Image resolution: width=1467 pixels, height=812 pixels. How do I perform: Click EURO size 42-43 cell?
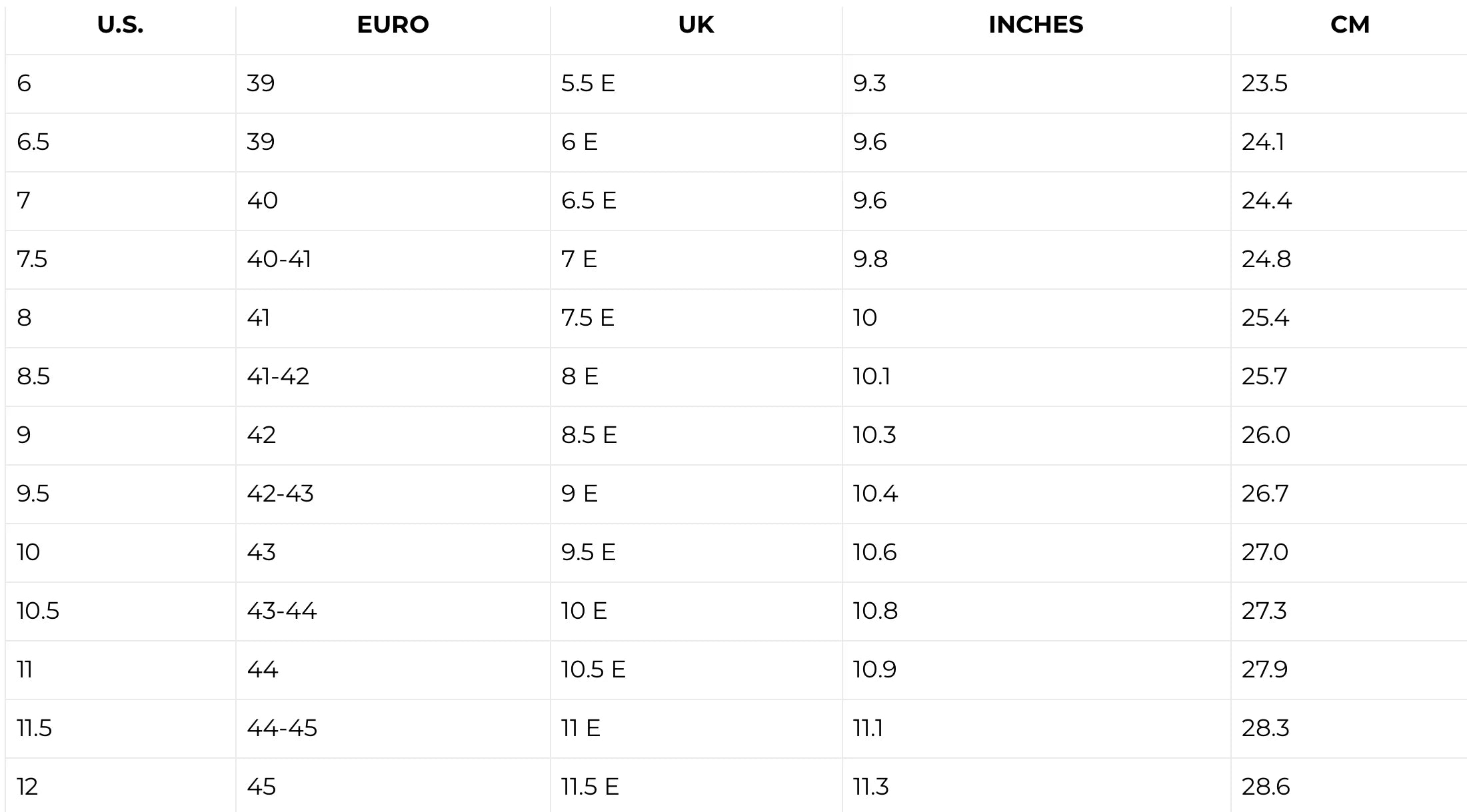280,494
